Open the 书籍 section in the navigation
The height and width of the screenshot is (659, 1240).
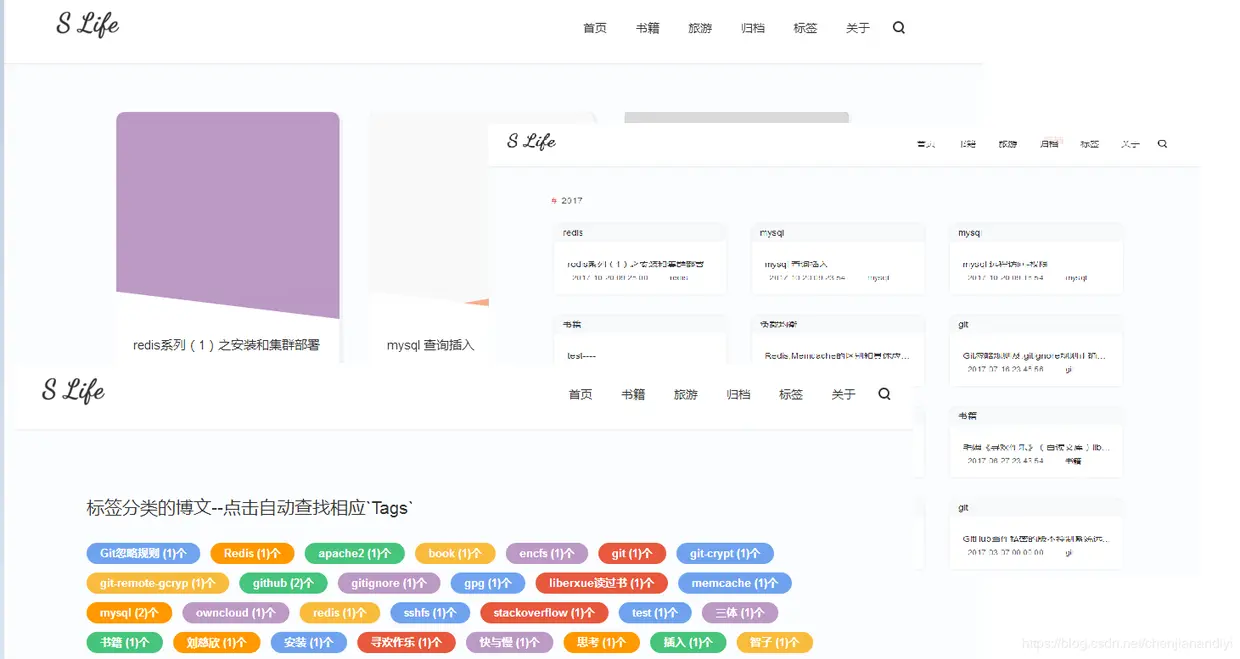[x=647, y=27]
